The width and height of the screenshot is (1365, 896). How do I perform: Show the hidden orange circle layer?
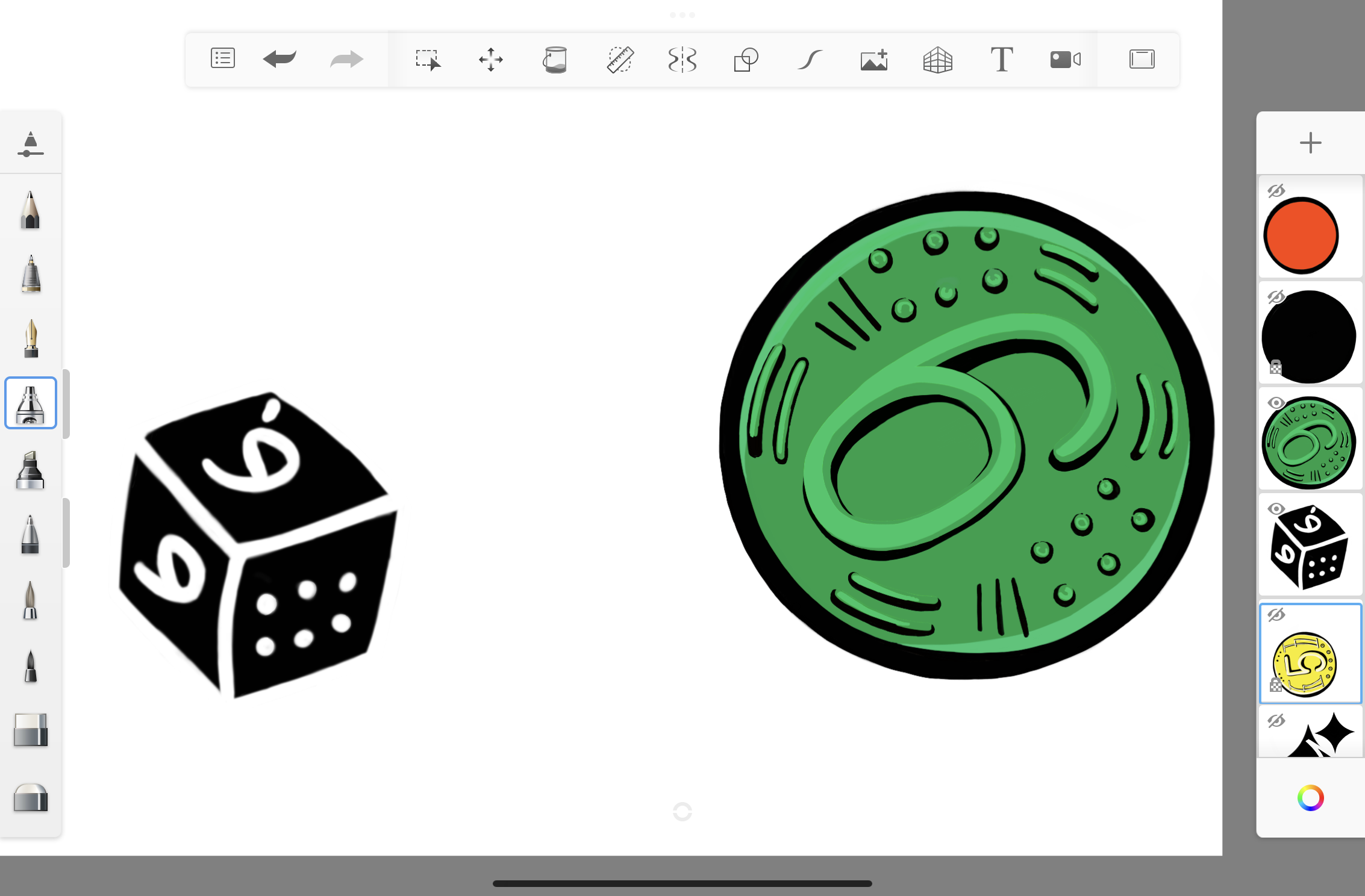[1276, 191]
